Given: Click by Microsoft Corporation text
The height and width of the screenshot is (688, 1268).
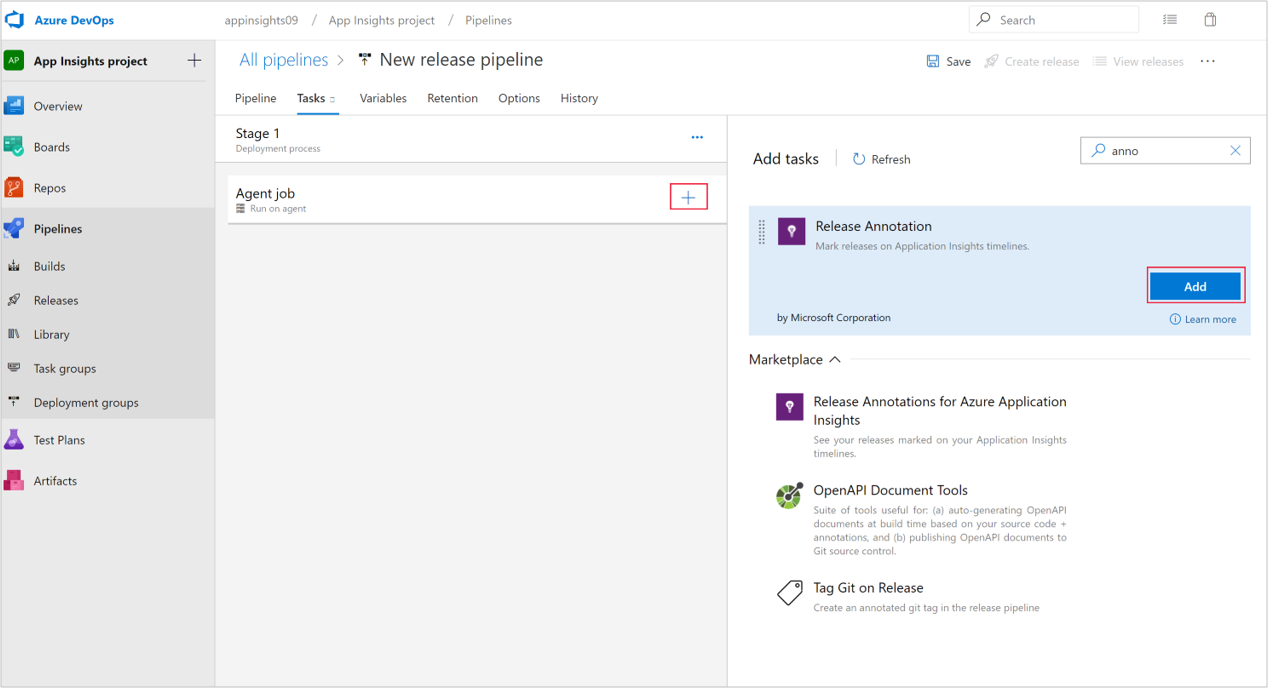Looking at the screenshot, I should [x=834, y=318].
